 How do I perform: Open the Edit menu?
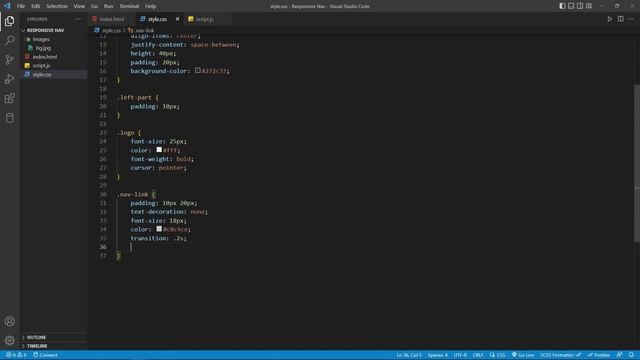[x=36, y=6]
